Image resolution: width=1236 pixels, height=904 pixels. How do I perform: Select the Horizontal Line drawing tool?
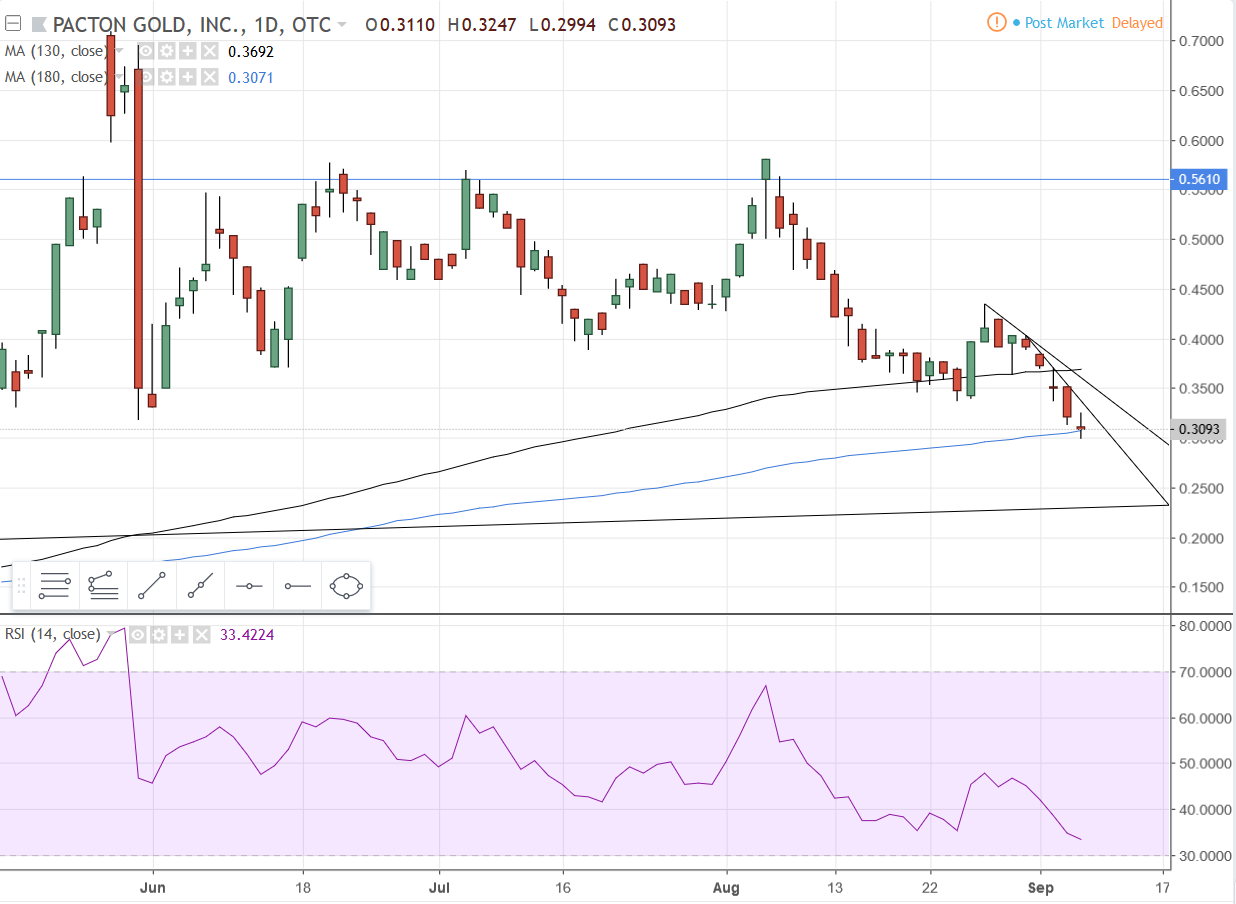248,587
